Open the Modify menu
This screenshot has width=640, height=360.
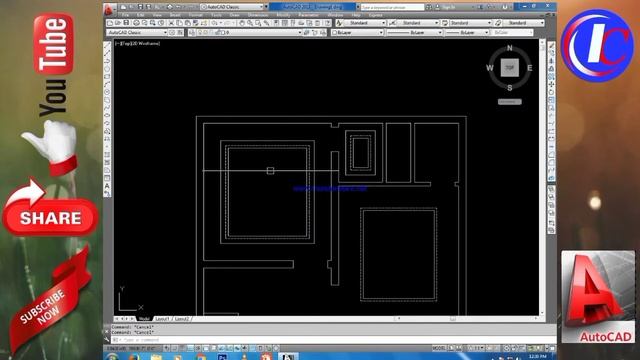(x=283, y=15)
